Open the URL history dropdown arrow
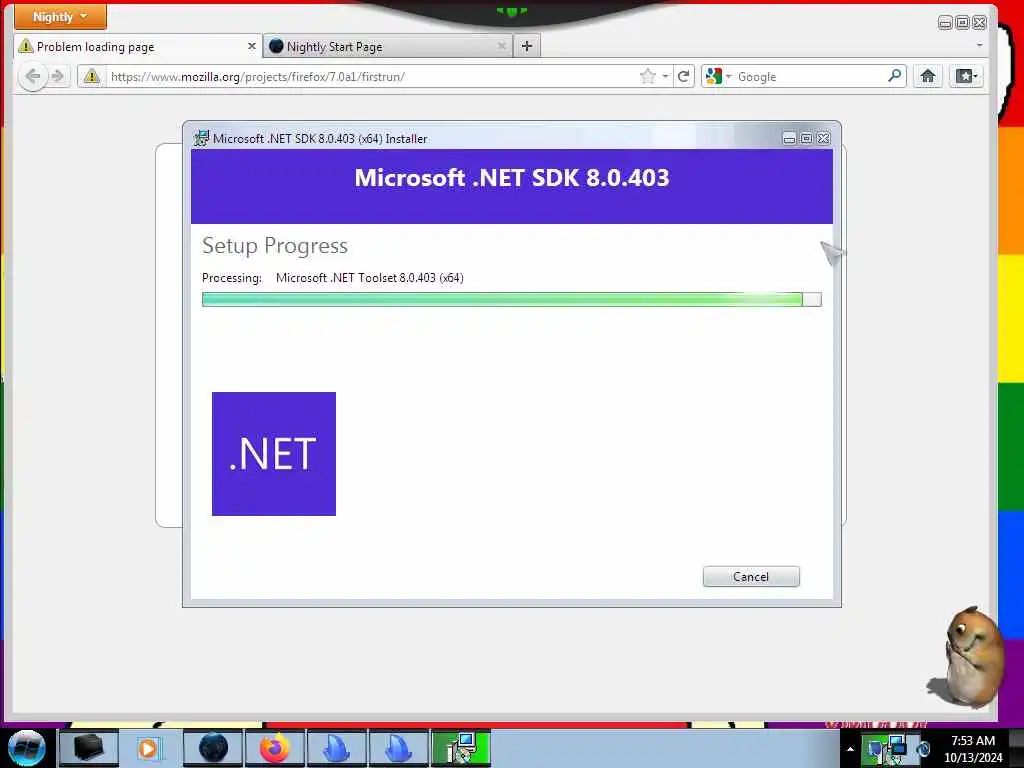This screenshot has width=1024, height=768. coord(665,76)
